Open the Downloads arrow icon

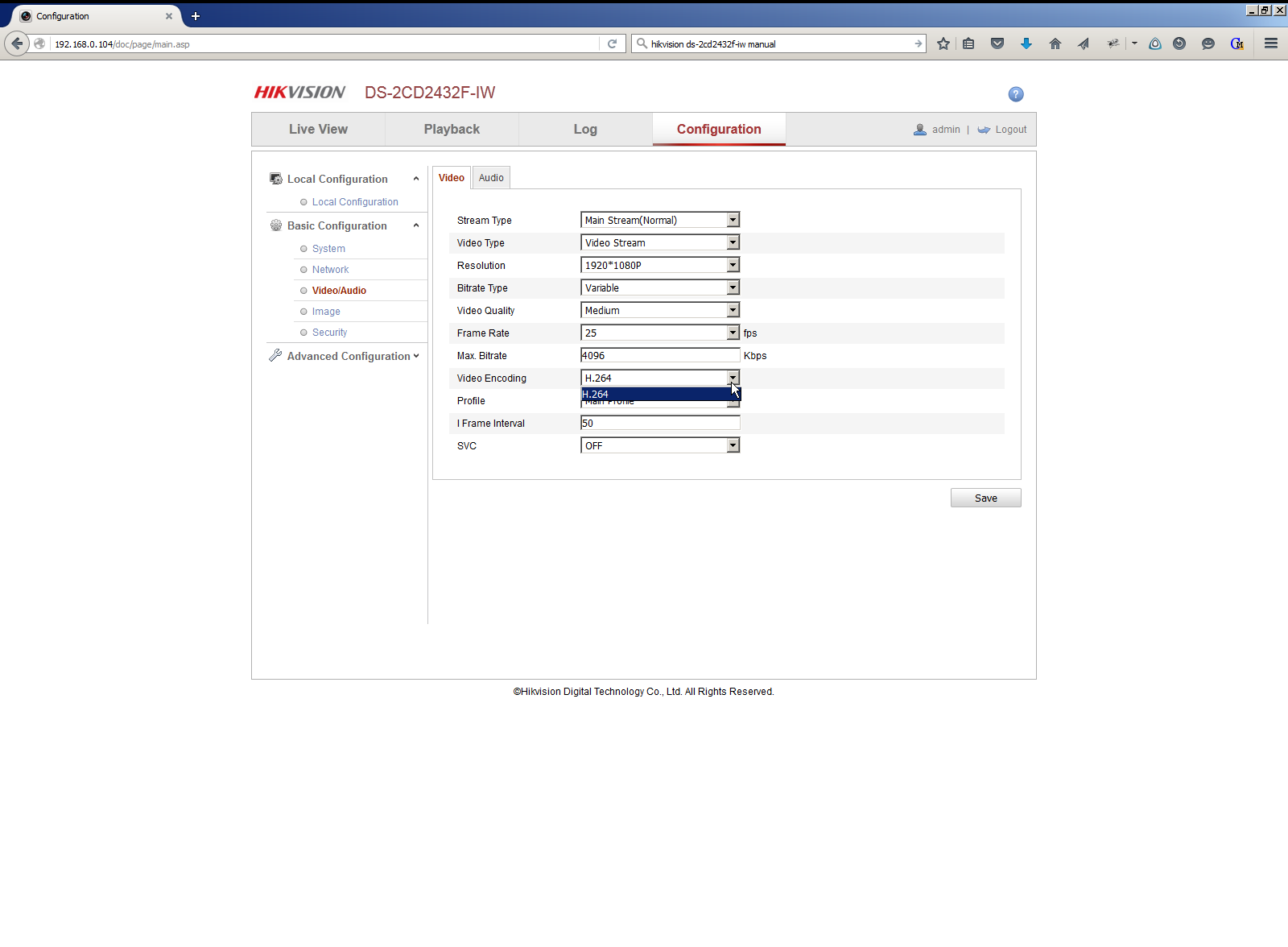tap(1026, 43)
